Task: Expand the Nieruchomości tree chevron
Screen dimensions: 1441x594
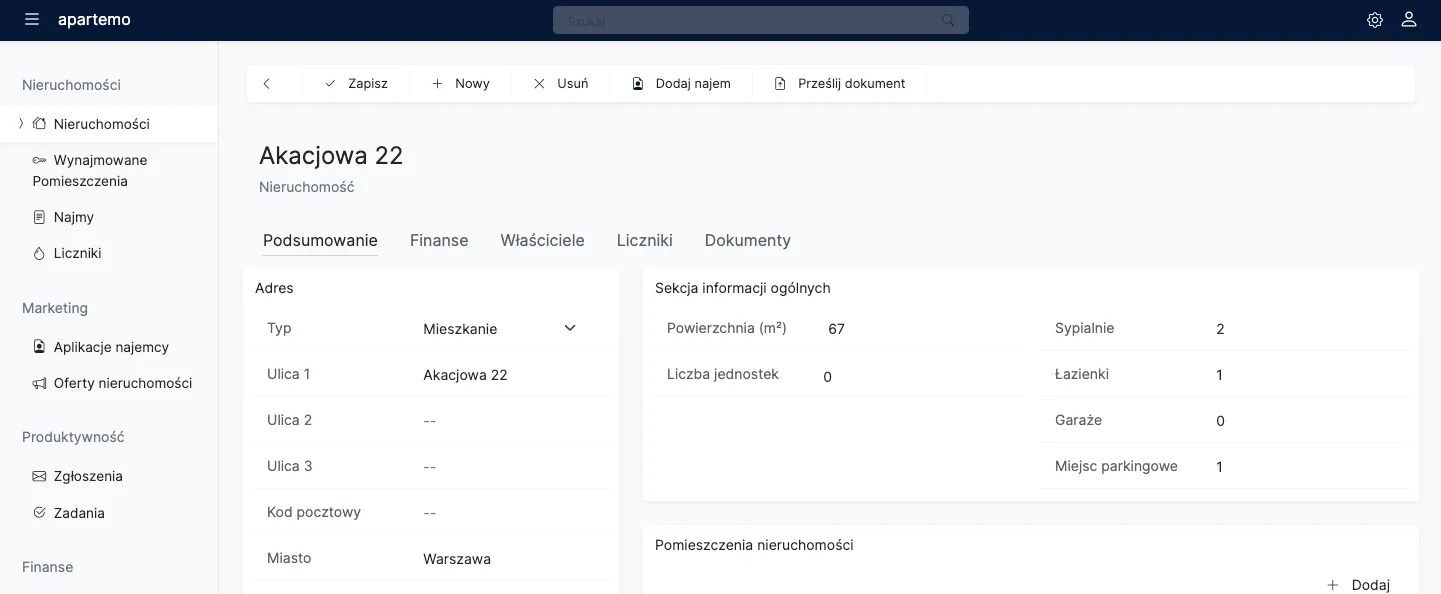Action: click(21, 124)
